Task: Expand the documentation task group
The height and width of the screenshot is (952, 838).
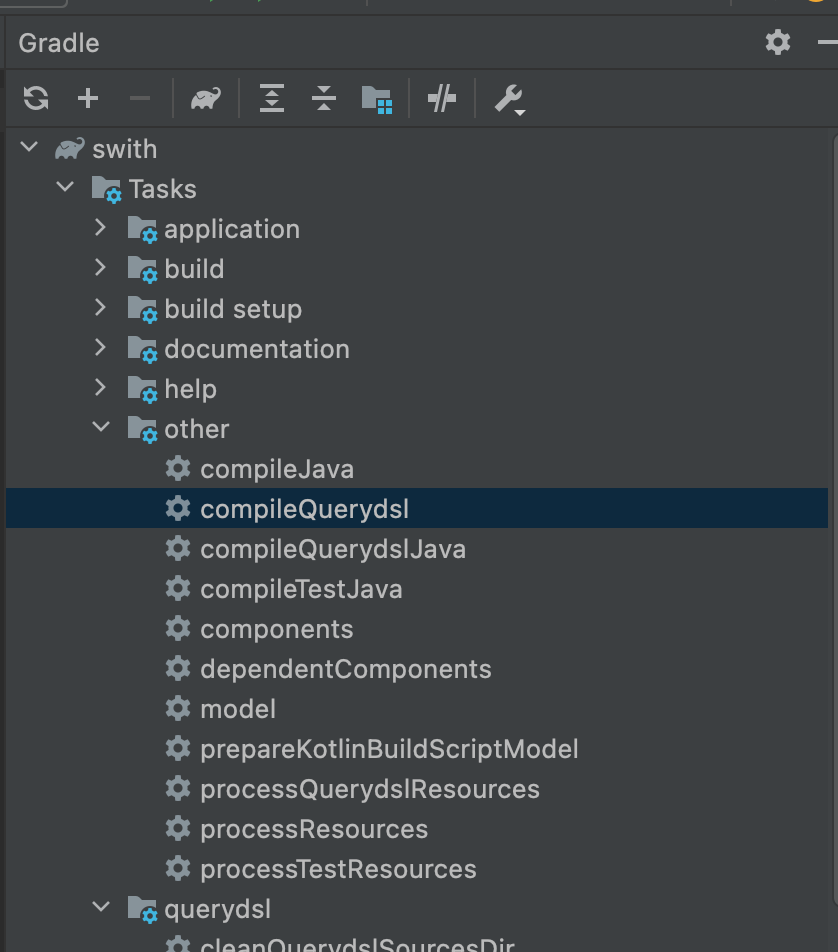Action: pos(101,348)
